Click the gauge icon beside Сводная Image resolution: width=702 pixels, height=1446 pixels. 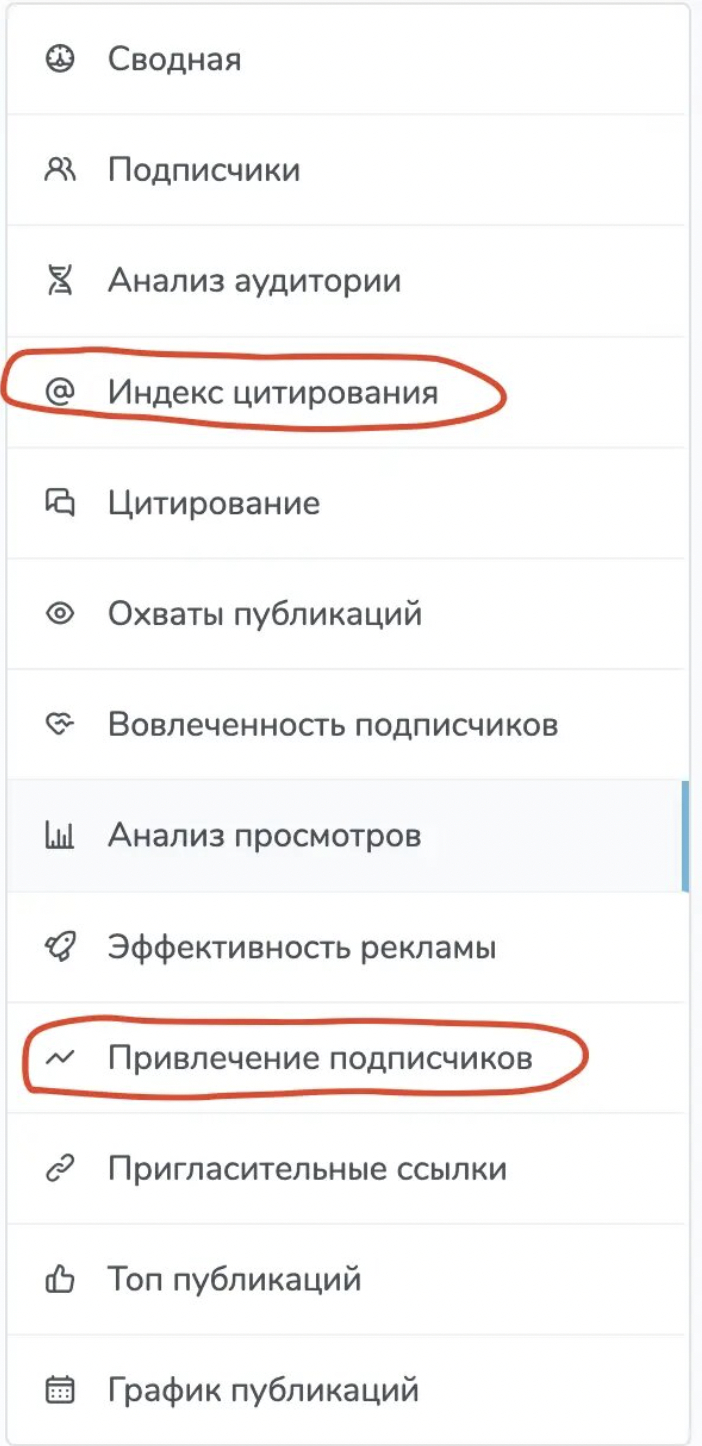point(61,59)
